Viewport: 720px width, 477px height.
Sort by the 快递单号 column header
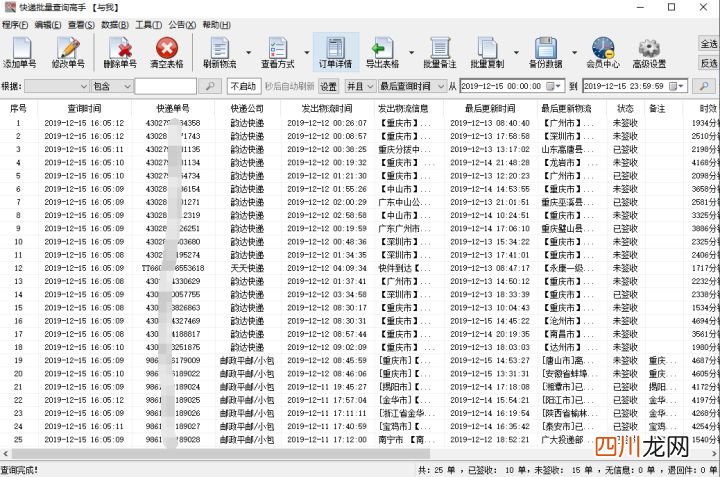point(173,108)
